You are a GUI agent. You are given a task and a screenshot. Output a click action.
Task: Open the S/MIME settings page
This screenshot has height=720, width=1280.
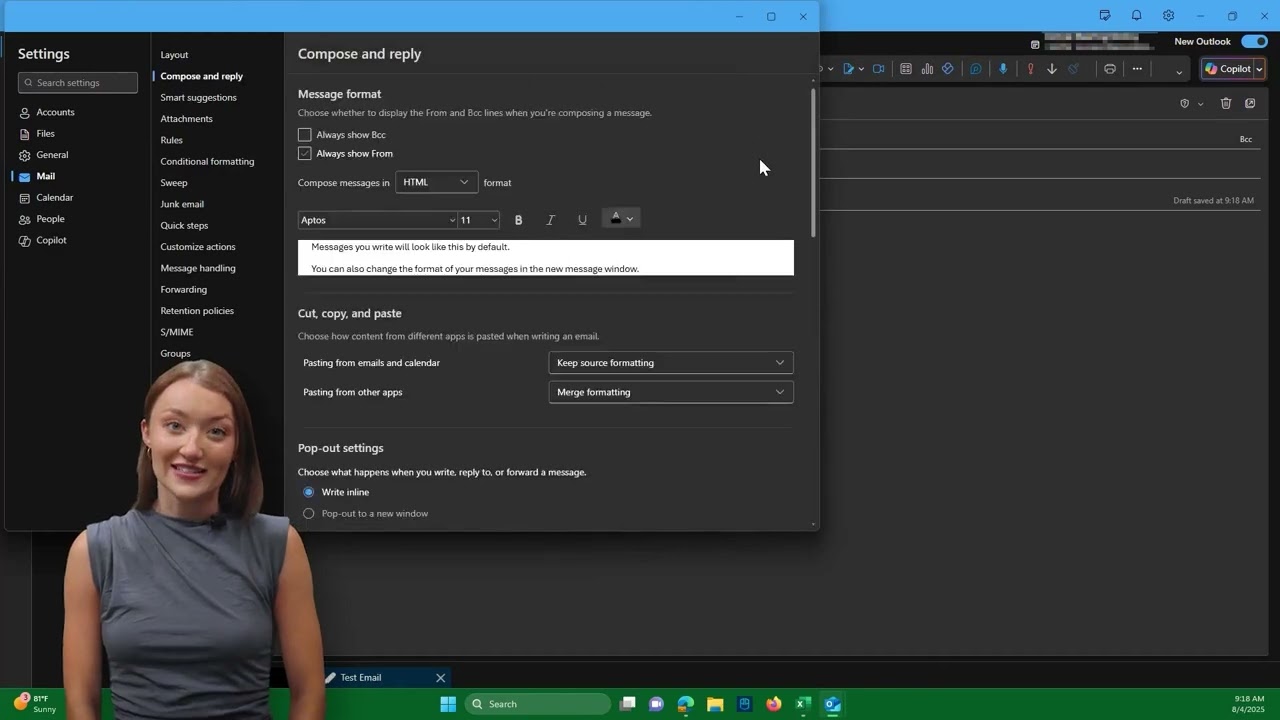177,332
